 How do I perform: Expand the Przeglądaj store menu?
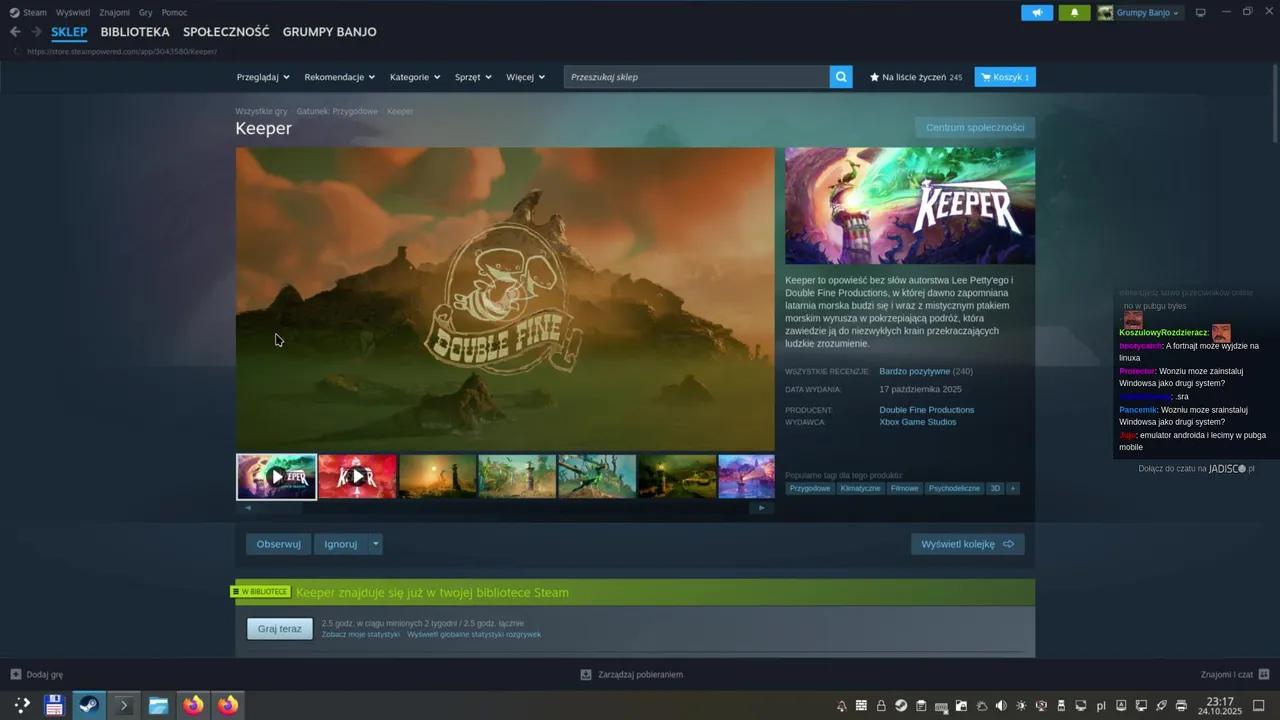(x=263, y=77)
